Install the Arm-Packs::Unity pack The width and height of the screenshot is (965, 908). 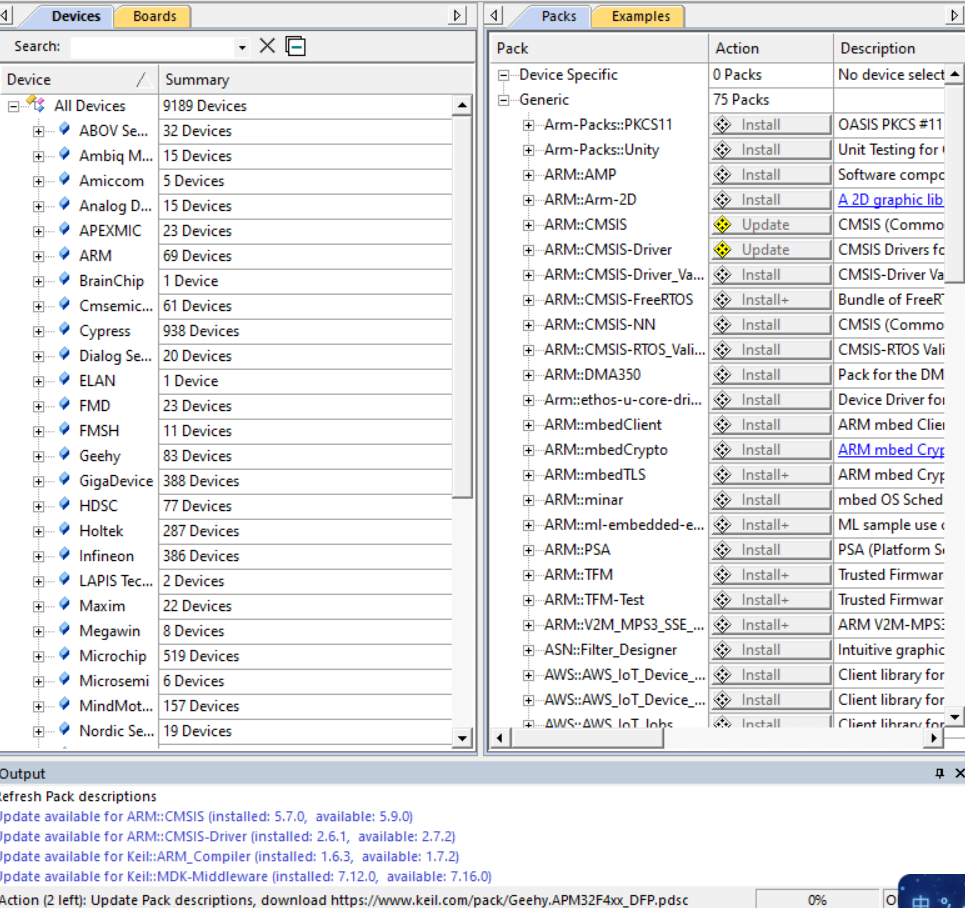[x=771, y=150]
